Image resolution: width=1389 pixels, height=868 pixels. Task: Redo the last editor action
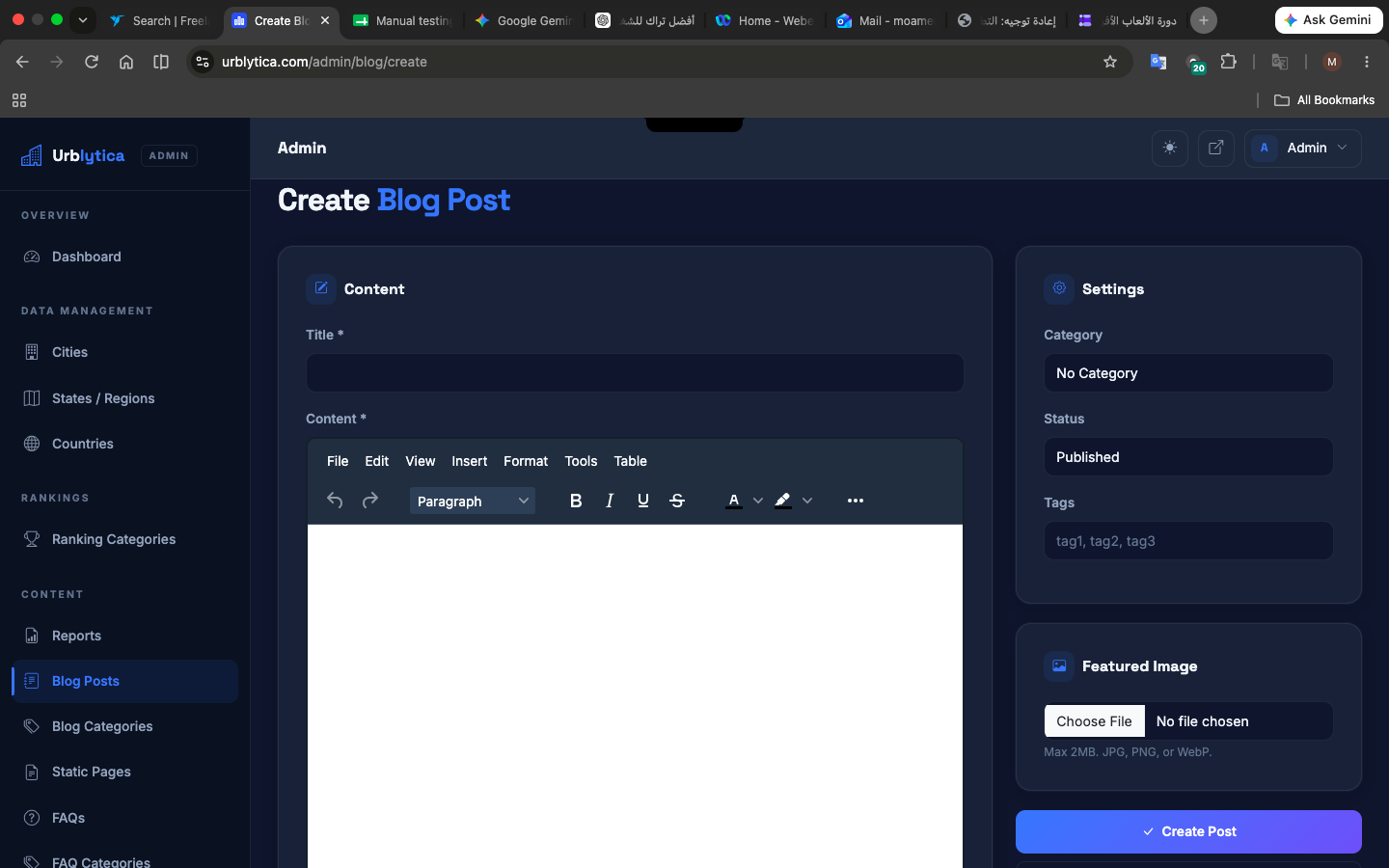[x=369, y=501]
